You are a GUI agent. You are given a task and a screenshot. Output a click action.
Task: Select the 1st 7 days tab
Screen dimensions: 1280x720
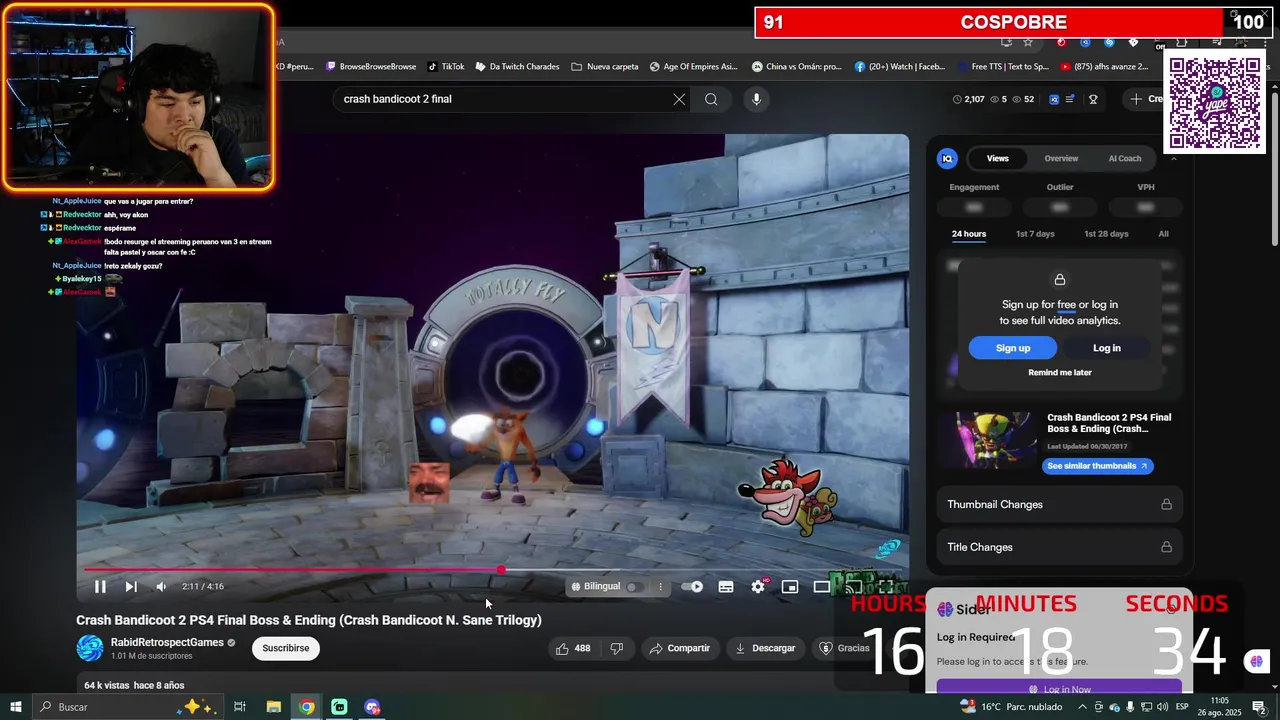[x=1035, y=234]
